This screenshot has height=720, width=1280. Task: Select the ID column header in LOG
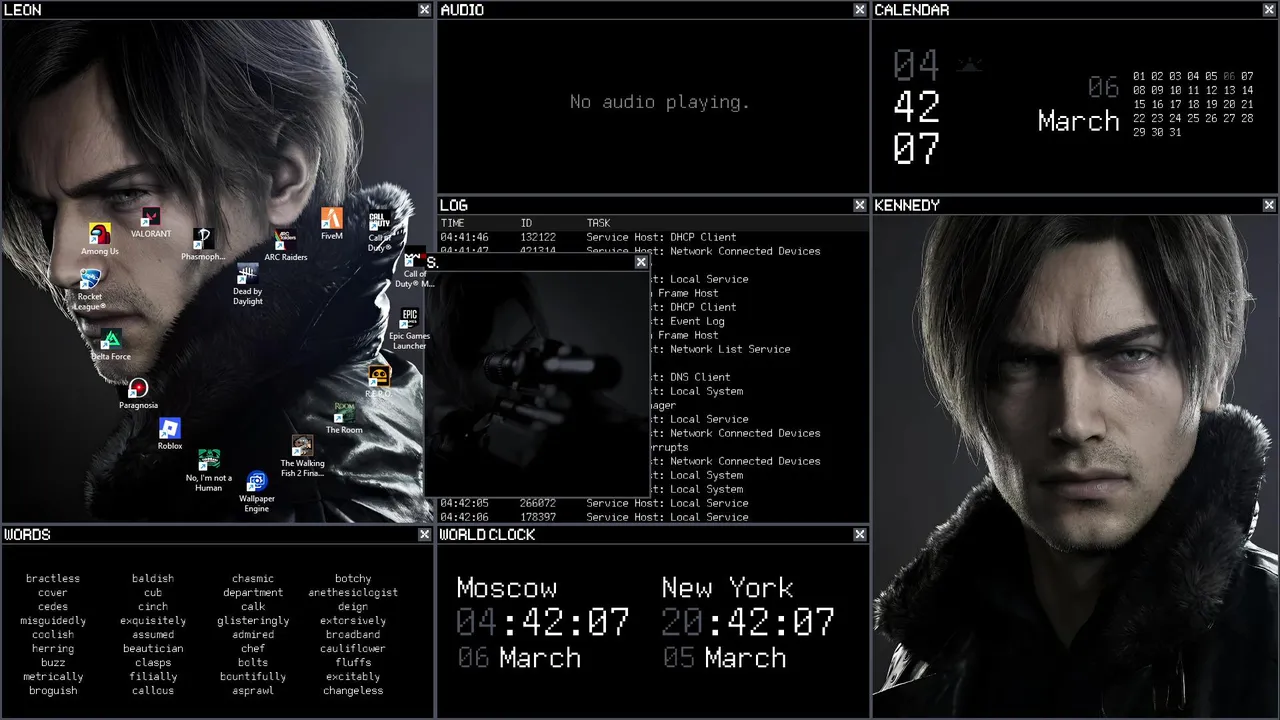point(527,223)
